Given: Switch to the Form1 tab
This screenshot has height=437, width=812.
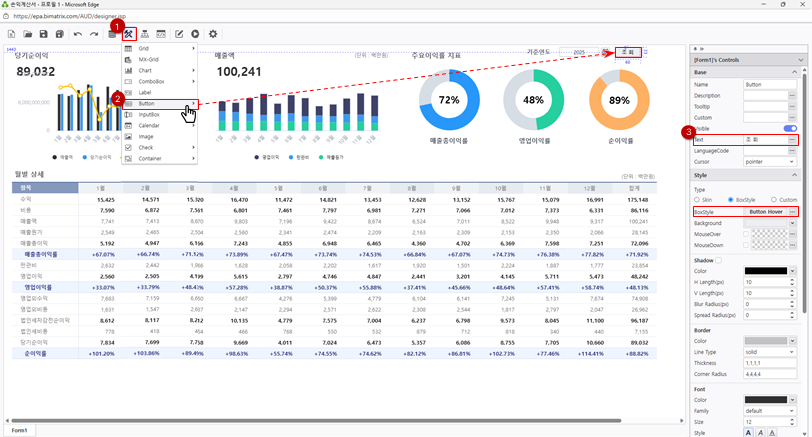Looking at the screenshot, I should pyautogui.click(x=18, y=430).
